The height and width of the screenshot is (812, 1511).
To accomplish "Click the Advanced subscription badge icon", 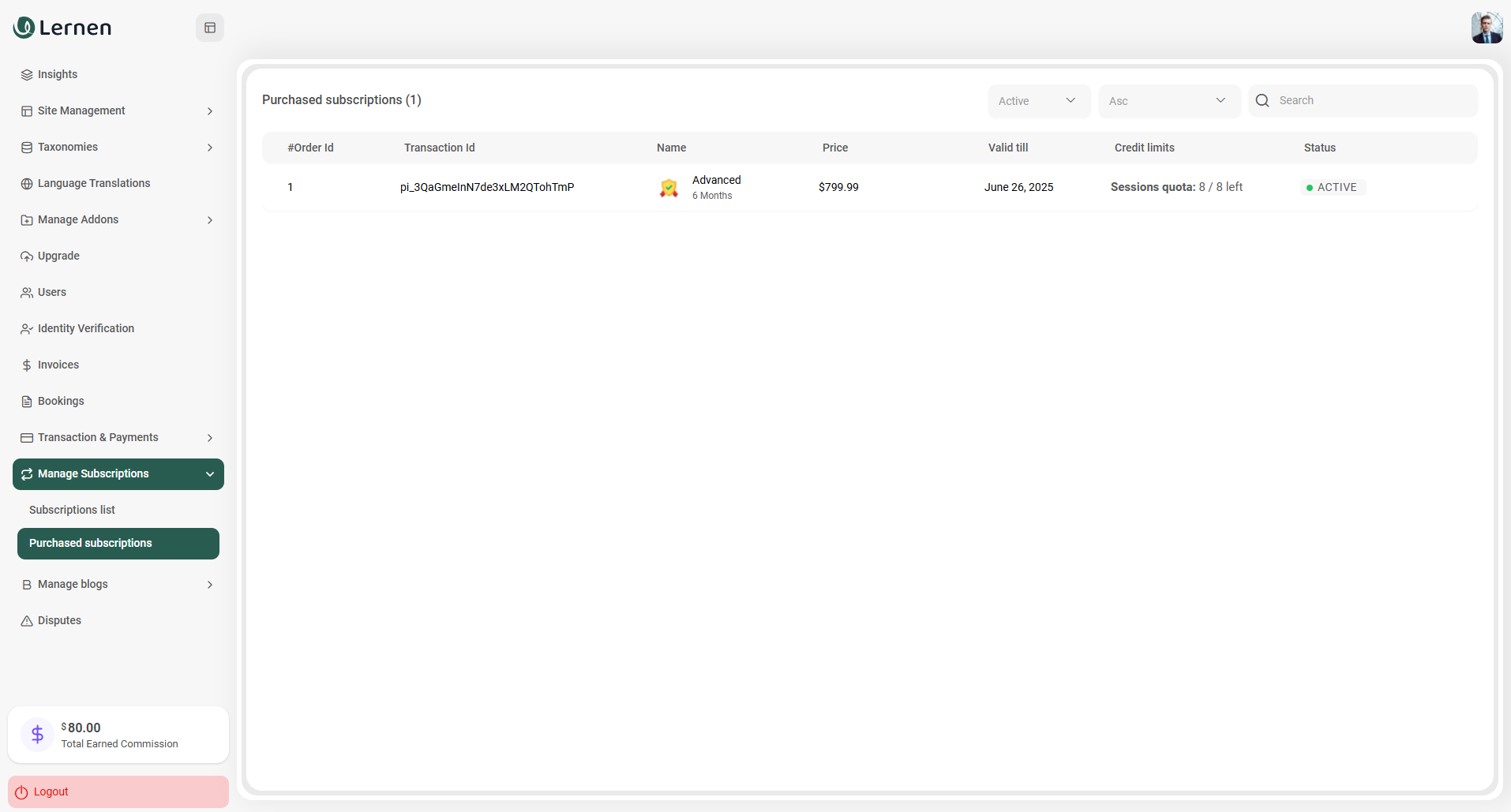I will [669, 188].
